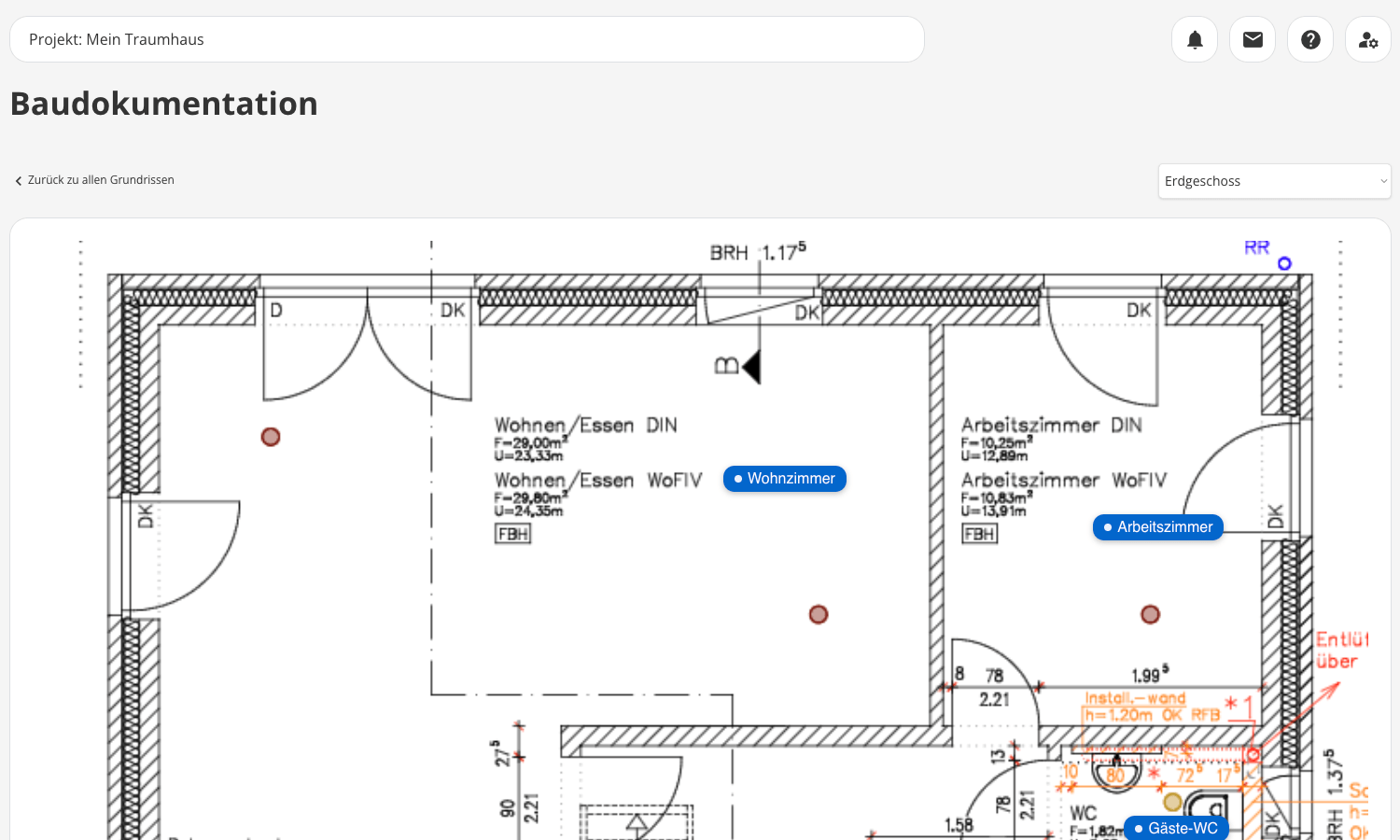Select the Arbeitszimmer room tag
1400x840 pixels.
click(1157, 527)
